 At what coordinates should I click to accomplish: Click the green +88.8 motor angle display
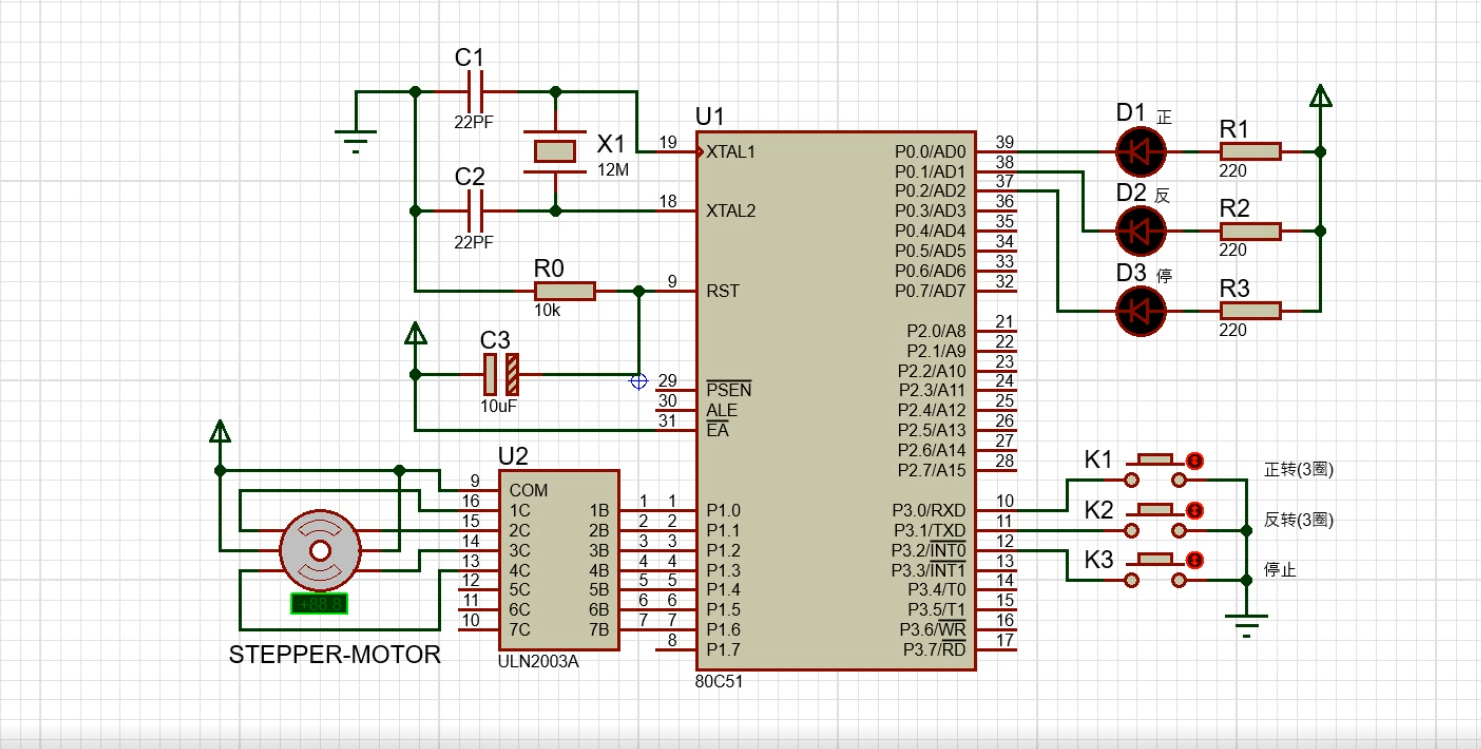(319, 603)
